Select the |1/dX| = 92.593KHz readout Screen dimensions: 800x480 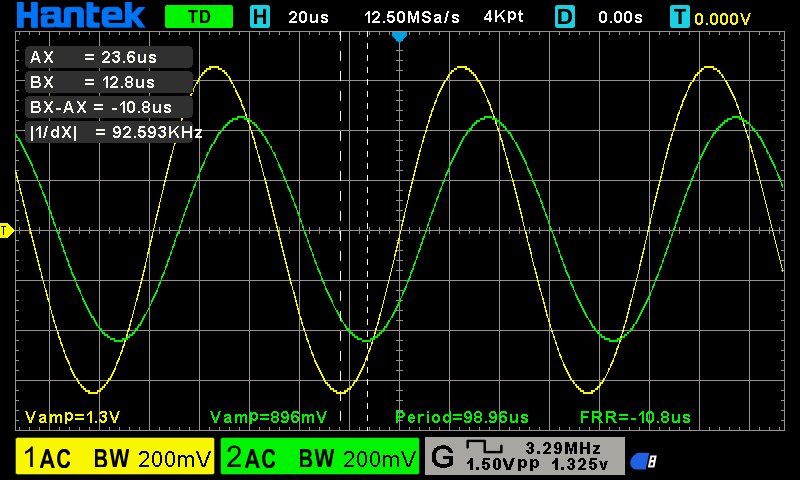click(114, 132)
